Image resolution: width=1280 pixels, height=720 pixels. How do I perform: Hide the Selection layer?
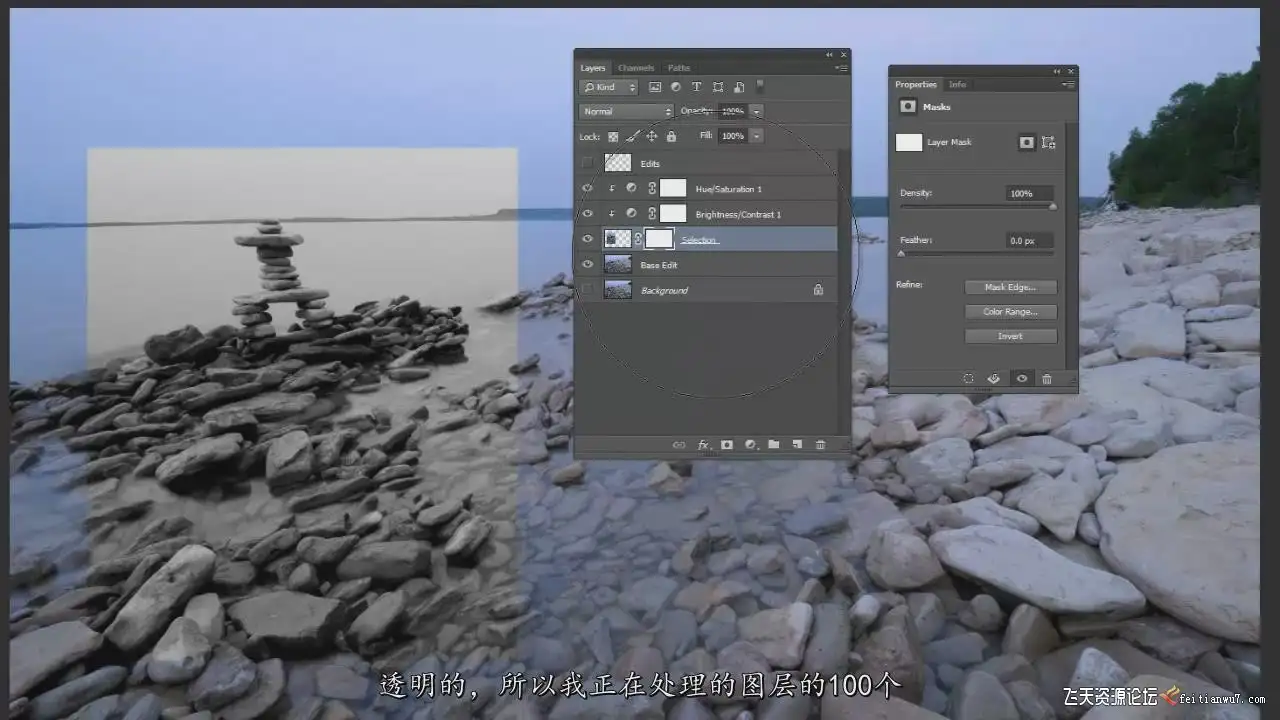(588, 239)
